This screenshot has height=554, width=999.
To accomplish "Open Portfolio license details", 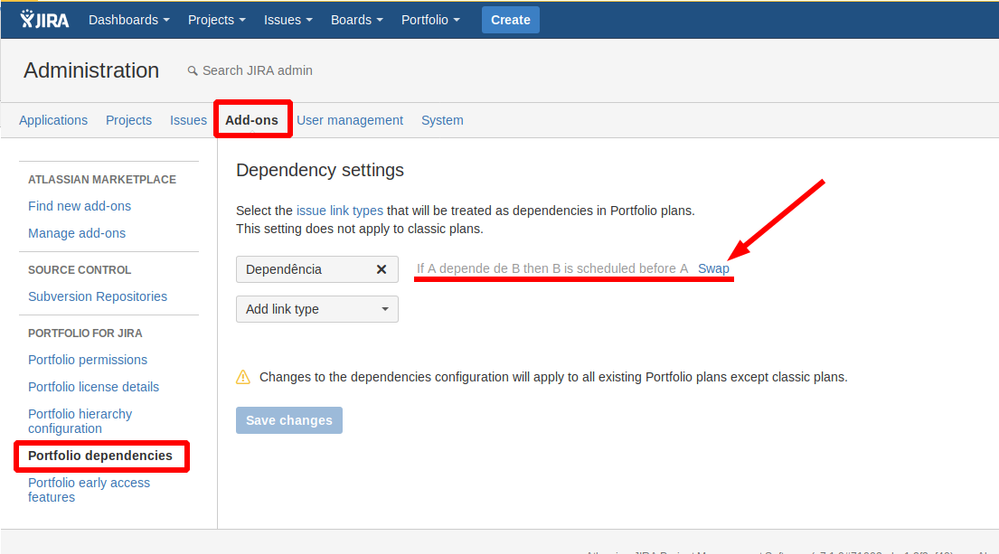I will [x=94, y=387].
